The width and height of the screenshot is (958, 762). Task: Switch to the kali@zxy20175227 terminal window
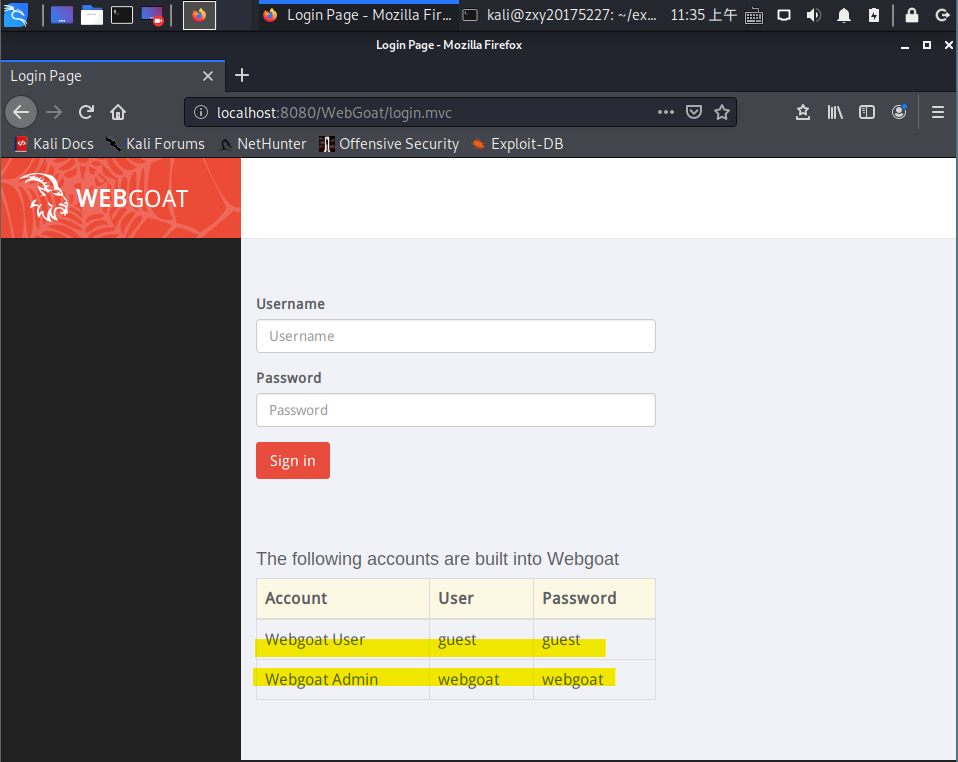[x=559, y=15]
